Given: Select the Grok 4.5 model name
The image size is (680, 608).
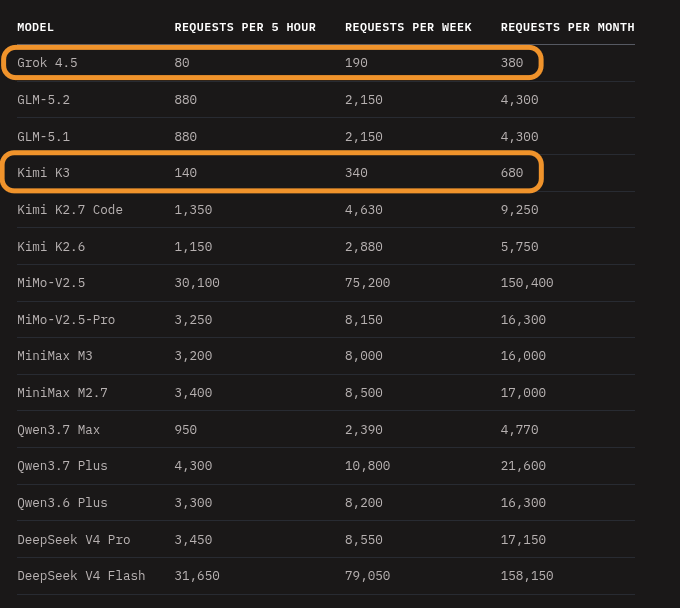Looking at the screenshot, I should tap(47, 63).
